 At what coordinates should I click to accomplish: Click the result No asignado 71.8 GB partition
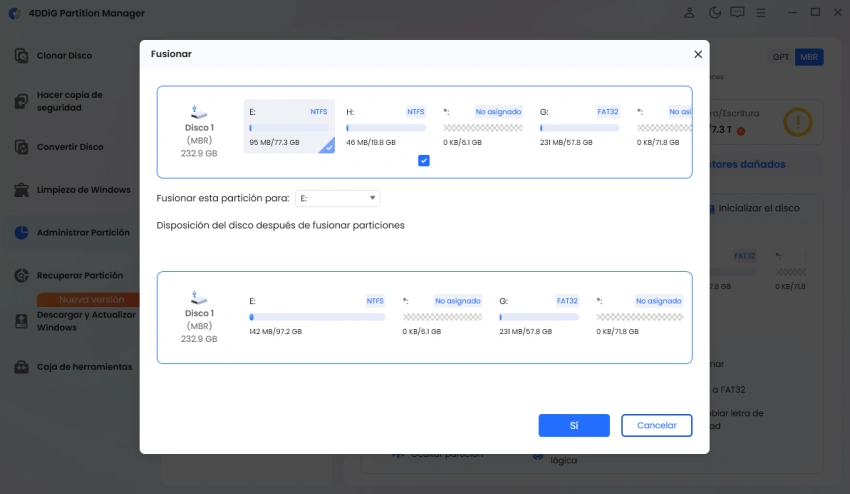tap(640, 316)
